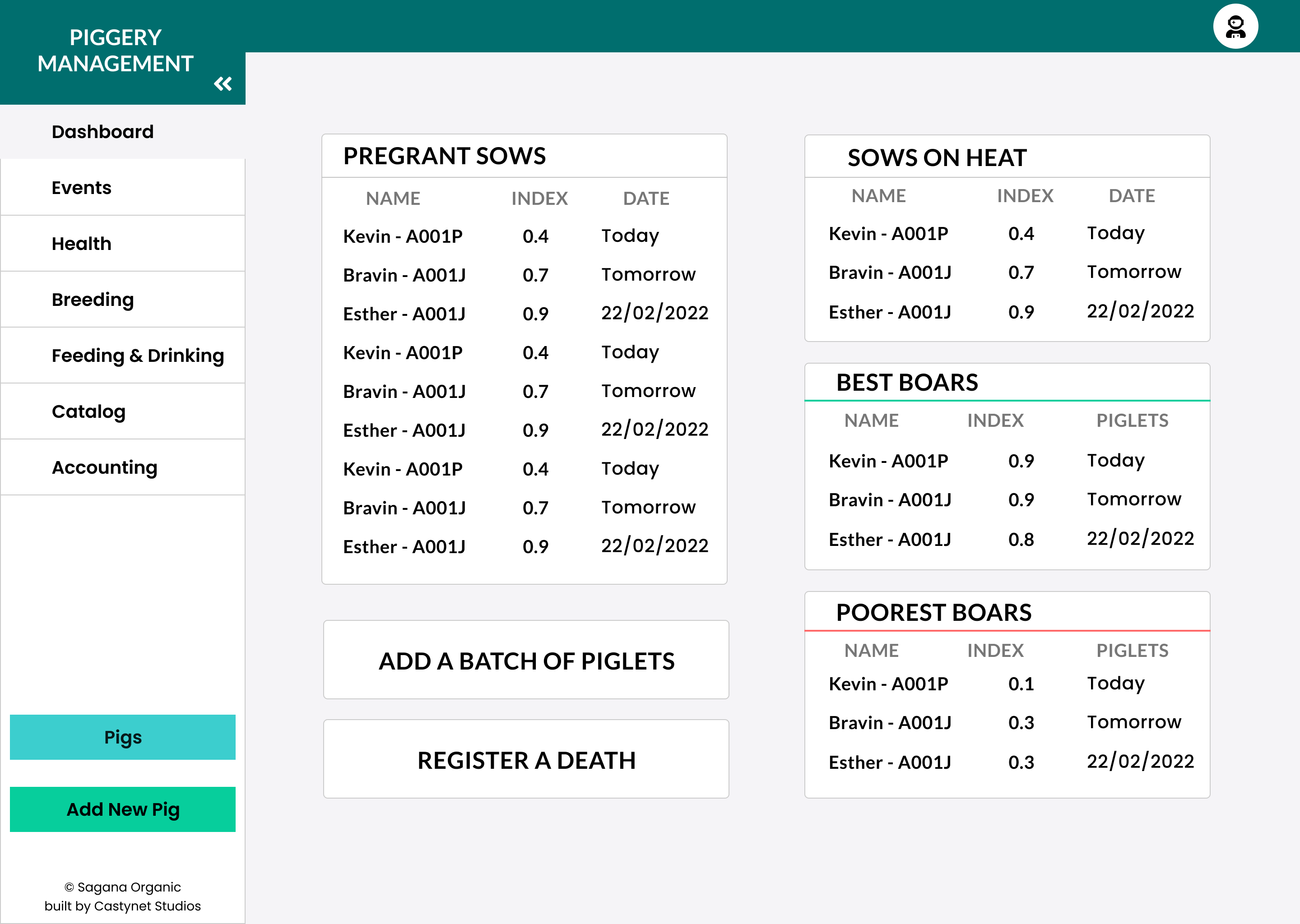Click 22/02/2022 date in Sows on Heat
1300x924 pixels.
coord(1140,311)
